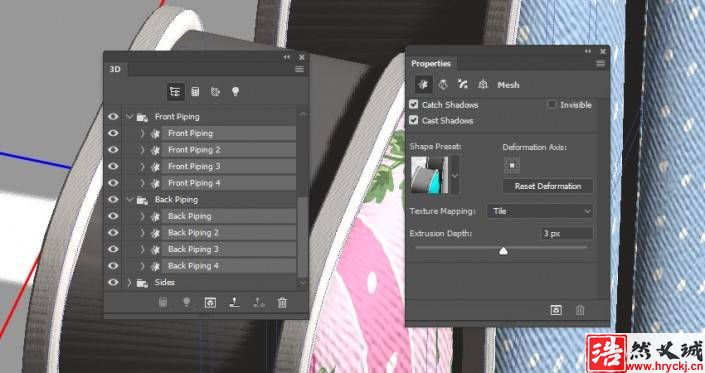Select the Properties panel tab

431,64
